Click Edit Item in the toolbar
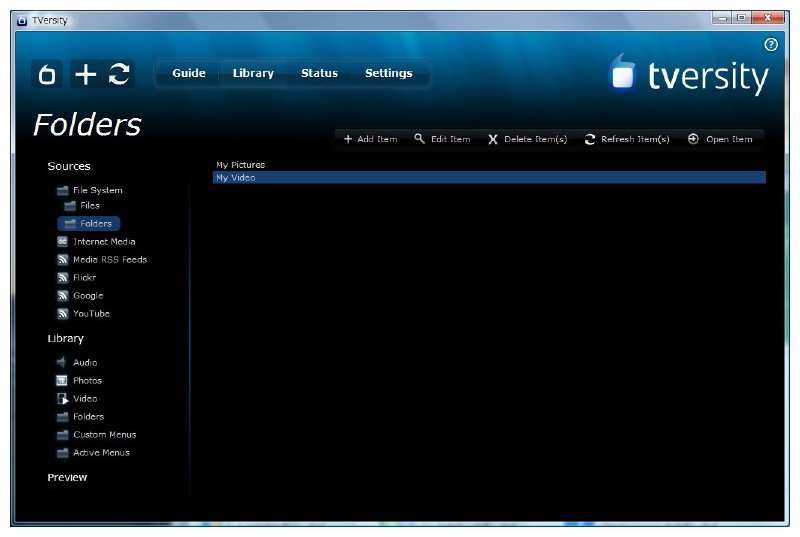Image resolution: width=800 pixels, height=537 pixels. (x=442, y=139)
